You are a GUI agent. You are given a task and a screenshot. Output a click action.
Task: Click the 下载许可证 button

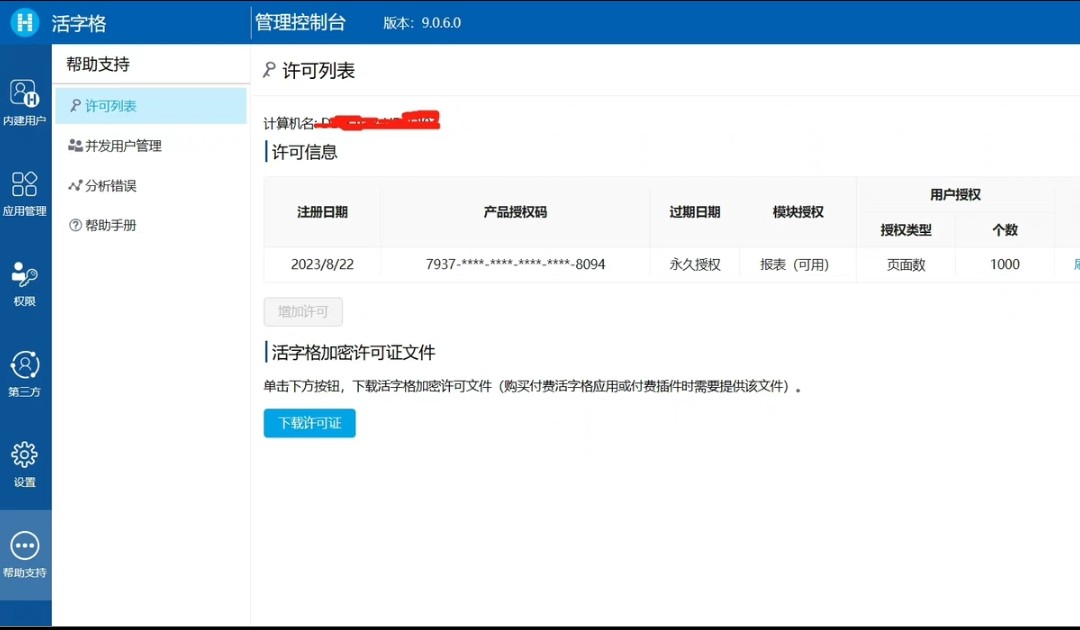pos(309,423)
